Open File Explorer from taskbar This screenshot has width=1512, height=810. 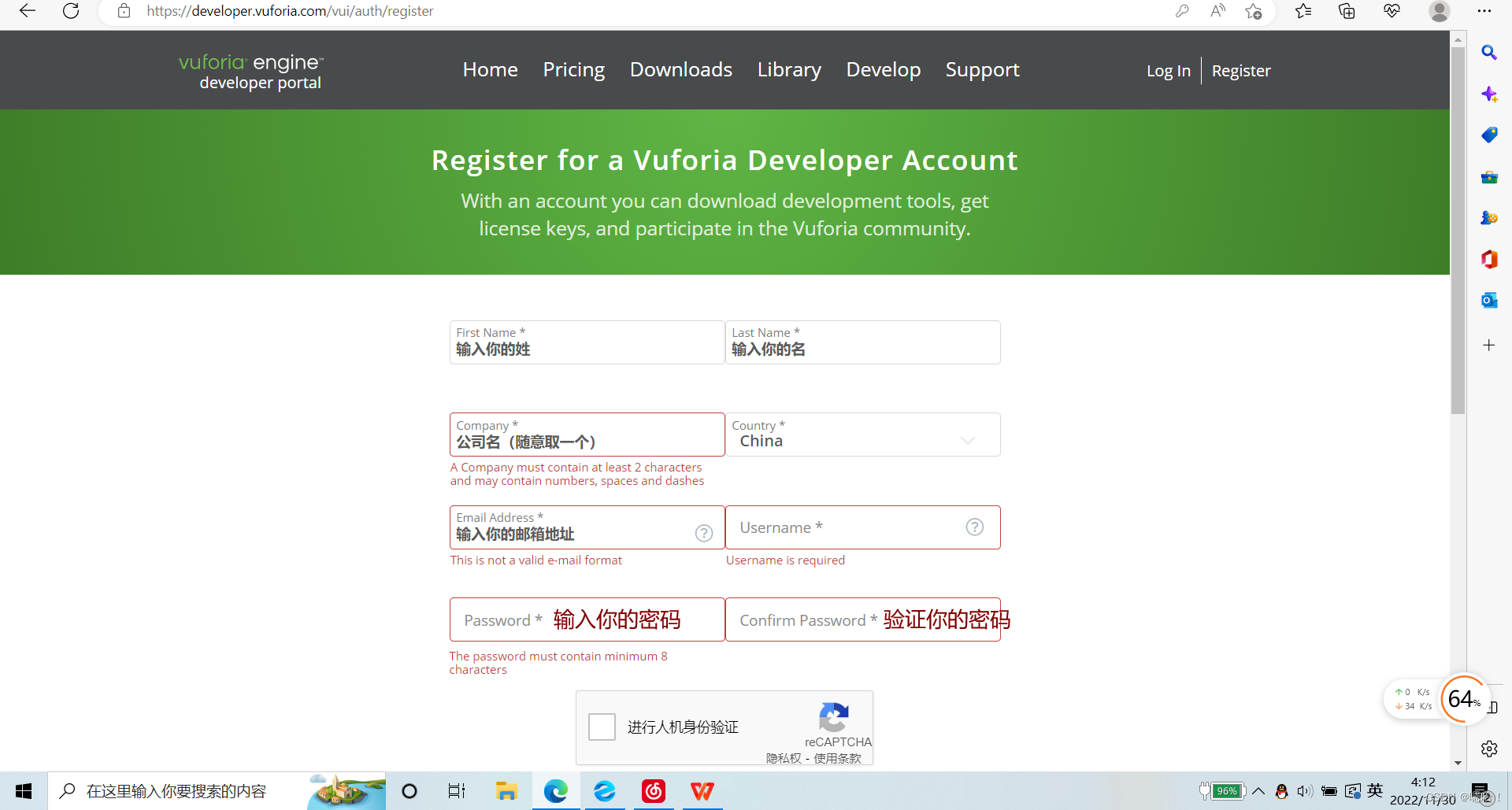pos(506,791)
